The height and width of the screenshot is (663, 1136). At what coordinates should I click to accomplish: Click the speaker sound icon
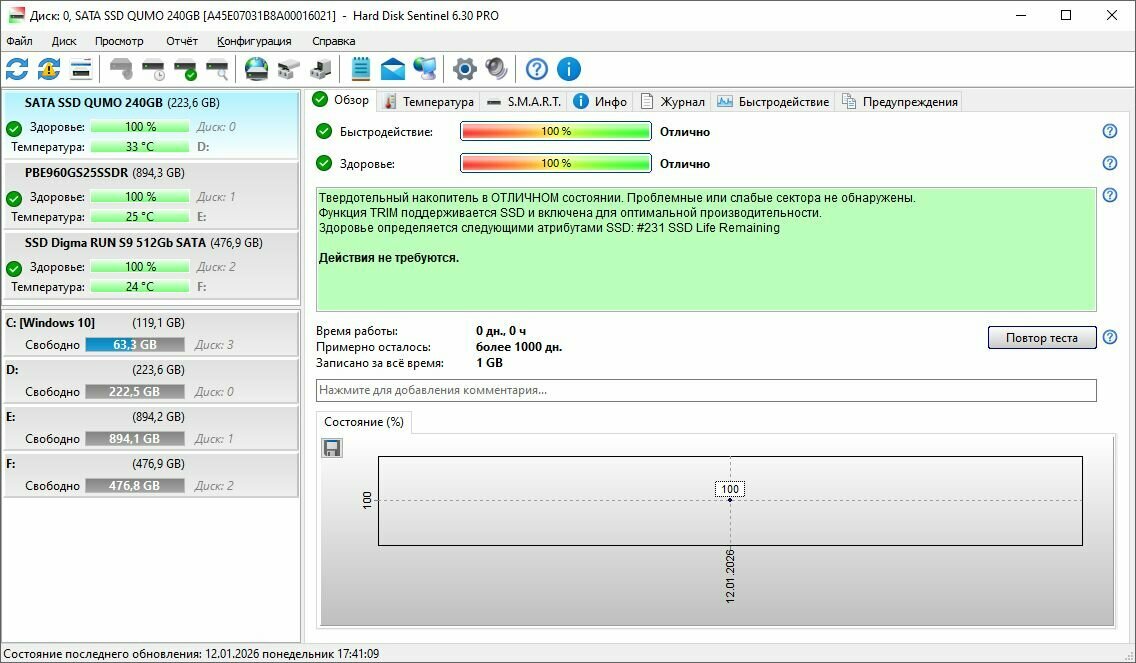(496, 70)
